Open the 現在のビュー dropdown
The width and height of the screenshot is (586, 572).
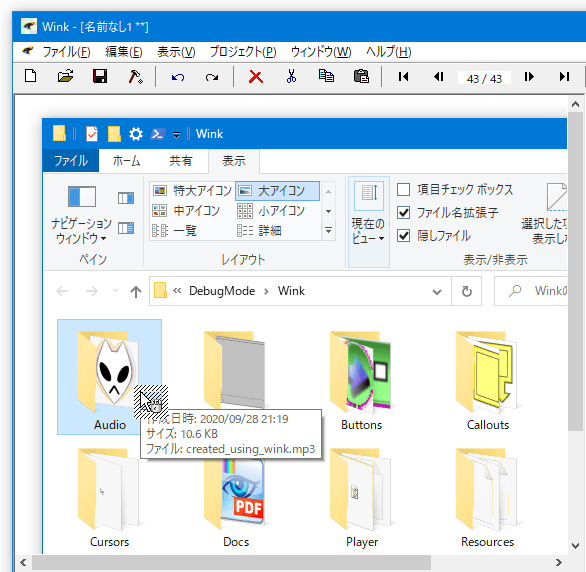point(368,222)
